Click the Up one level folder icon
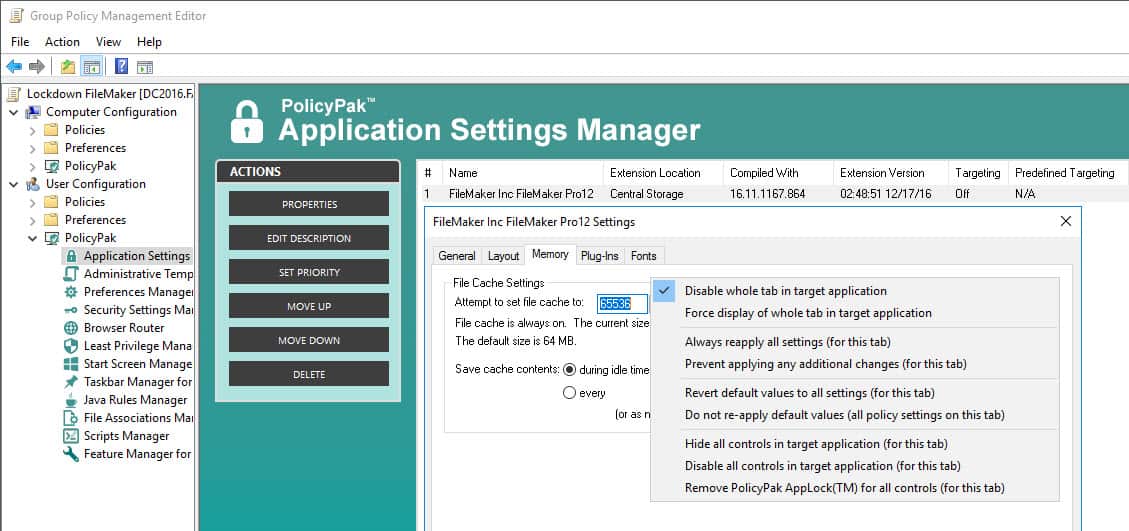 pyautogui.click(x=68, y=67)
